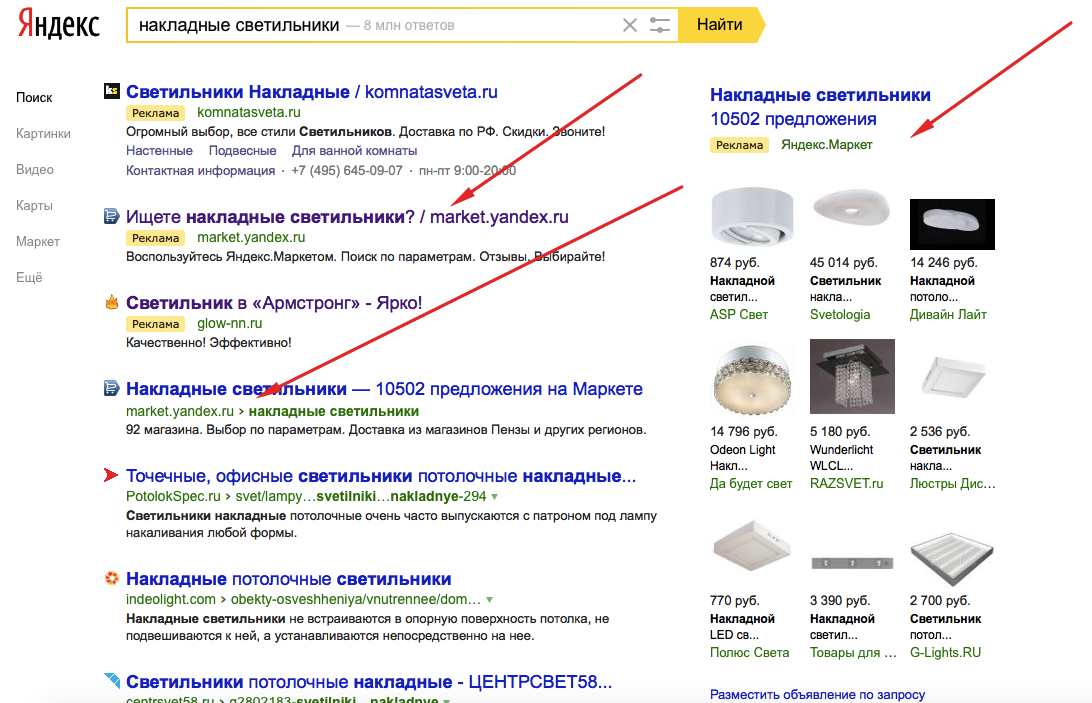
Task: Click komnatasveta.ru favicon next to first result
Action: tap(111, 91)
